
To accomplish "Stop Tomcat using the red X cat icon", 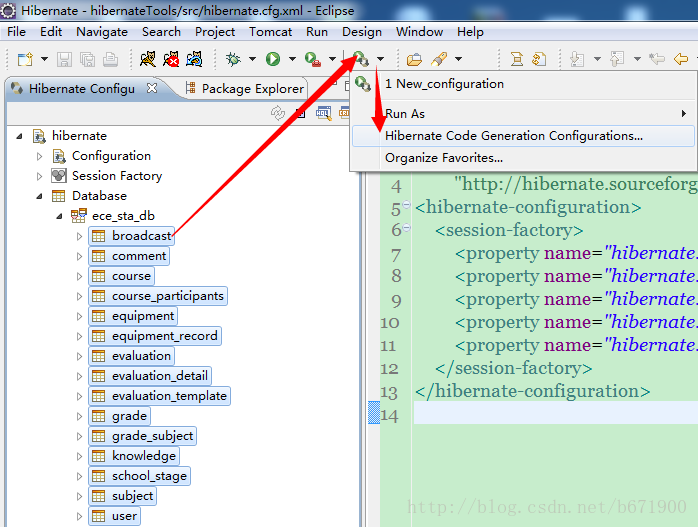I will (171, 59).
